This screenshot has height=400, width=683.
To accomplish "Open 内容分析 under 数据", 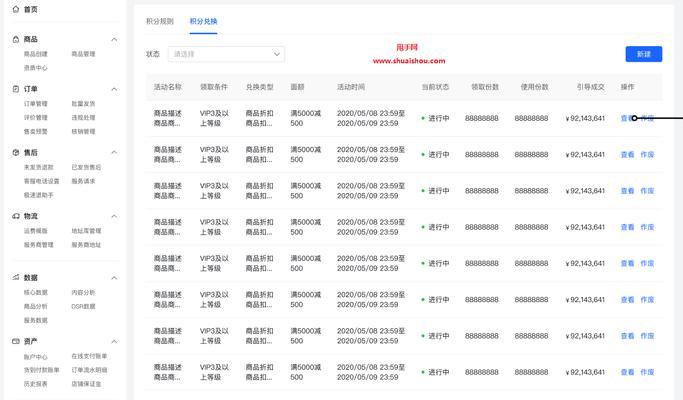I will coord(83,292).
